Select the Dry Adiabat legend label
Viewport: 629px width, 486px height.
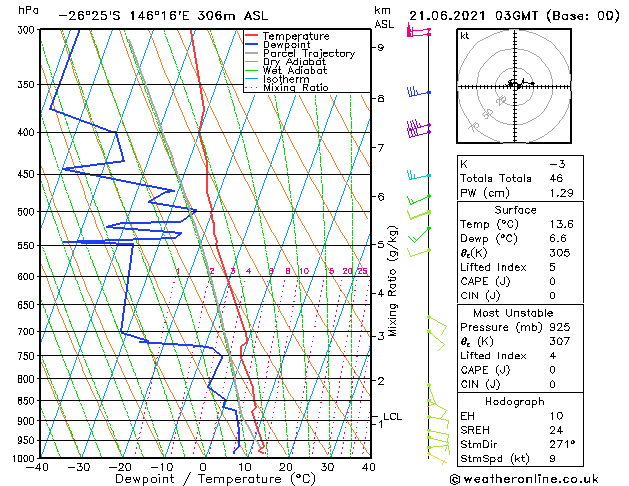tap(294, 62)
